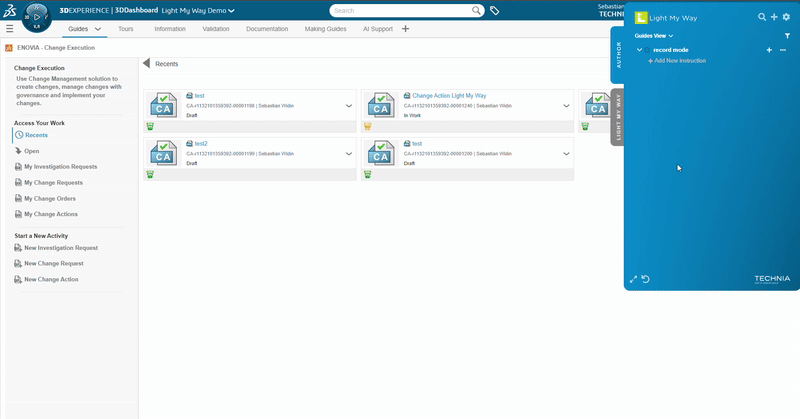Image resolution: width=800 pixels, height=419 pixels.
Task: Click yellow status icon under Change Action Light My Way
Action: [367, 127]
